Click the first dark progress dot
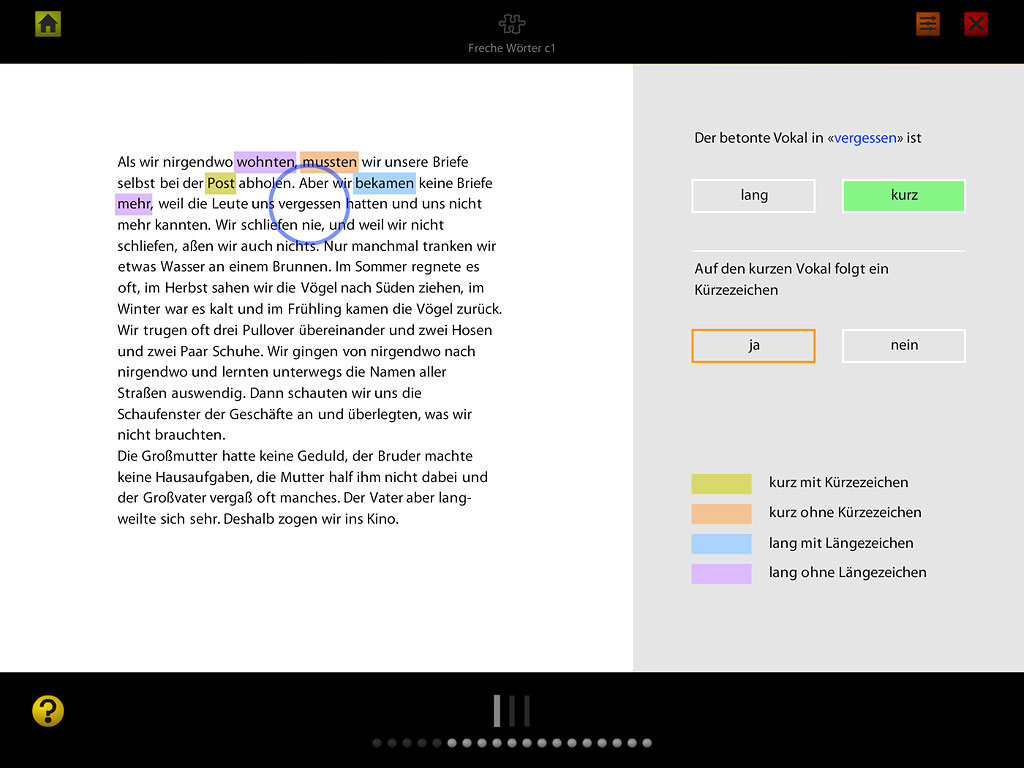The height and width of the screenshot is (768, 1024). coord(377,743)
